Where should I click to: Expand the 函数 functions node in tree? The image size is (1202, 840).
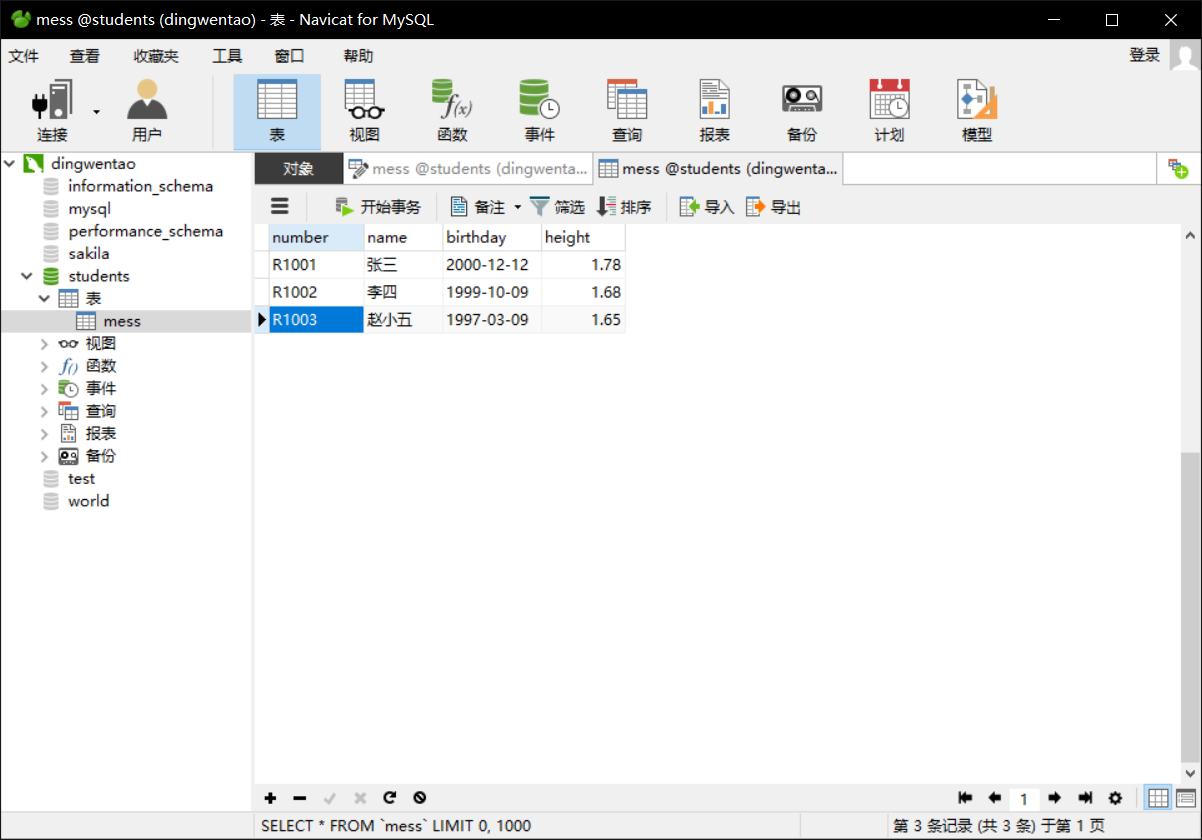tap(44, 366)
